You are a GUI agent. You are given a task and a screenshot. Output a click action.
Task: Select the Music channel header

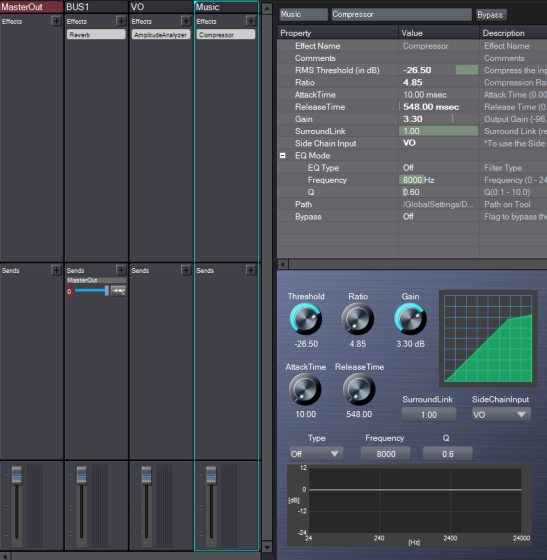coord(226,7)
